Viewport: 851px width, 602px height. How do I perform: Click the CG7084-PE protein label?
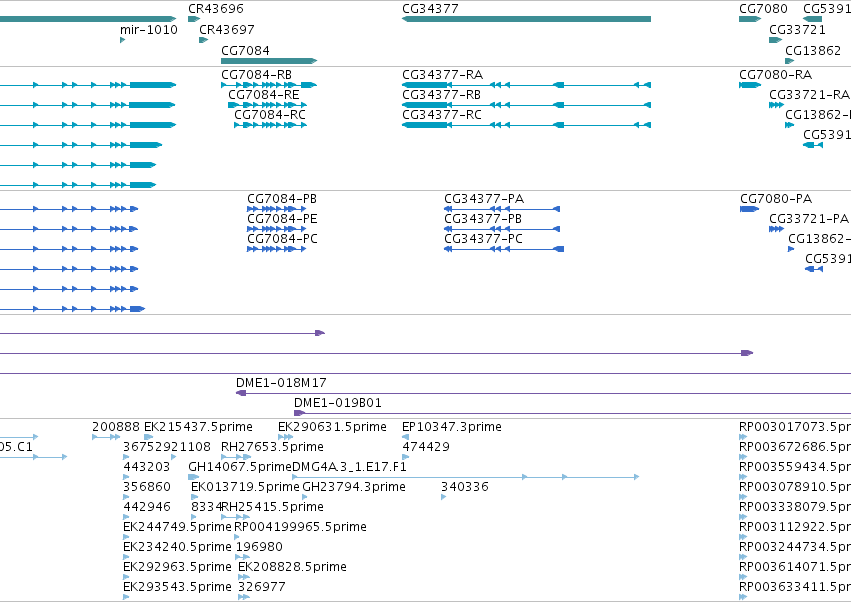(282, 219)
